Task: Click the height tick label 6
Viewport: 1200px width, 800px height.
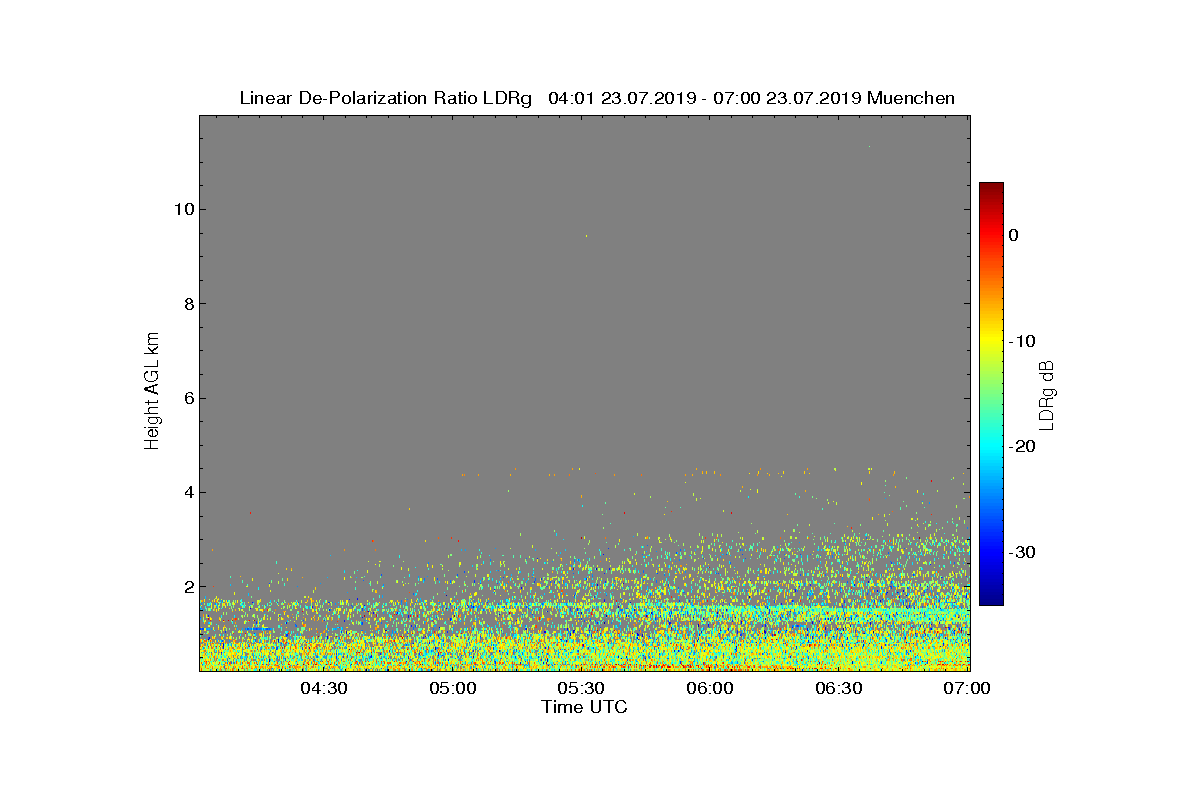Action: click(188, 398)
